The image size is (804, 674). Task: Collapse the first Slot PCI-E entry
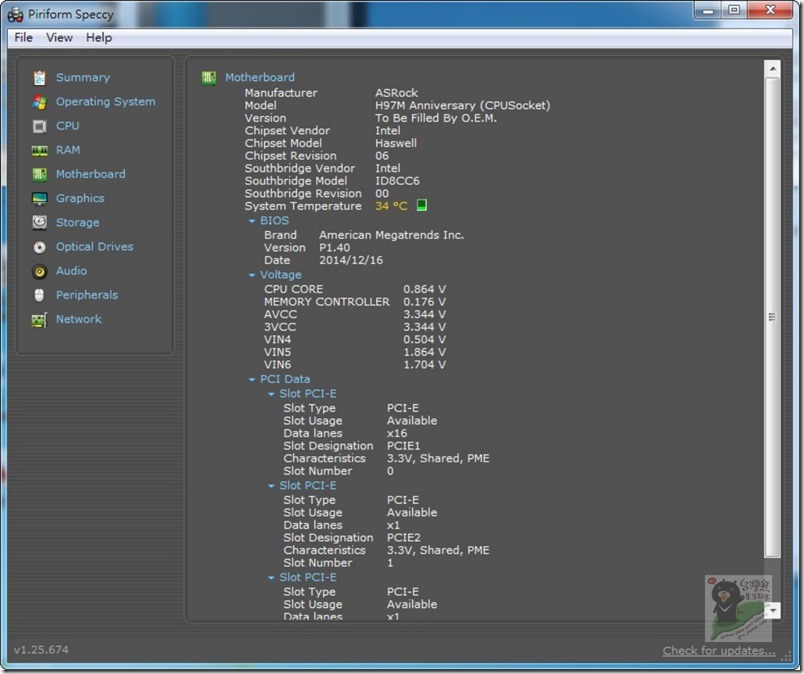click(x=271, y=394)
